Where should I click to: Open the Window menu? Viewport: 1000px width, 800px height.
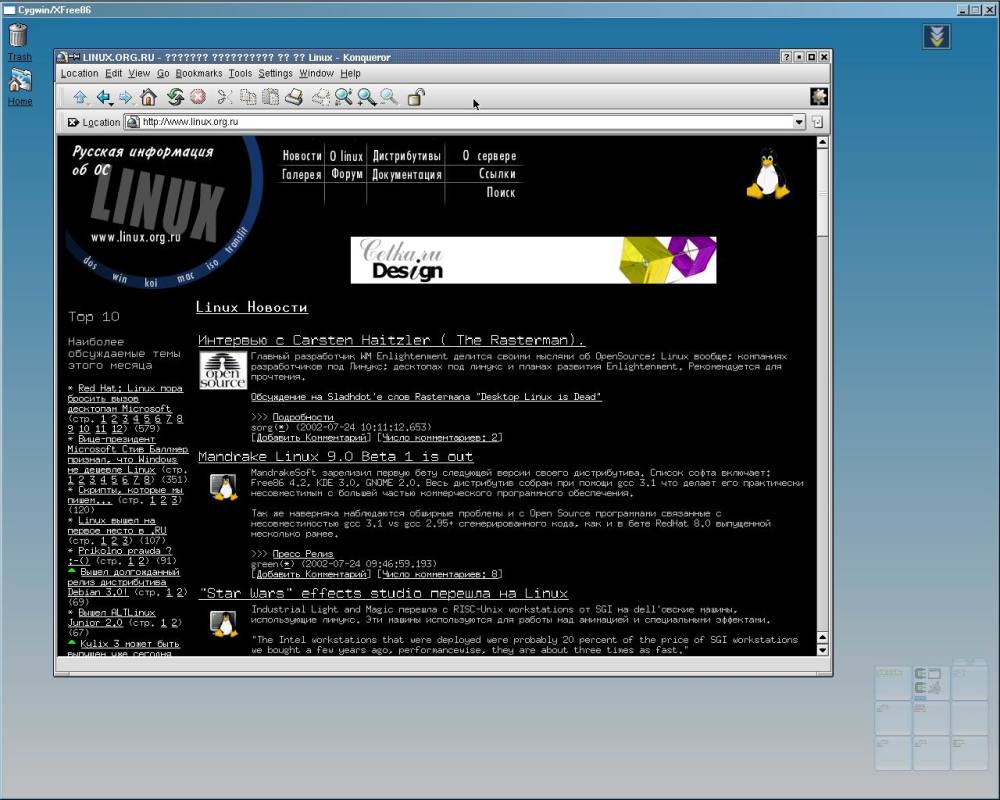click(x=316, y=73)
